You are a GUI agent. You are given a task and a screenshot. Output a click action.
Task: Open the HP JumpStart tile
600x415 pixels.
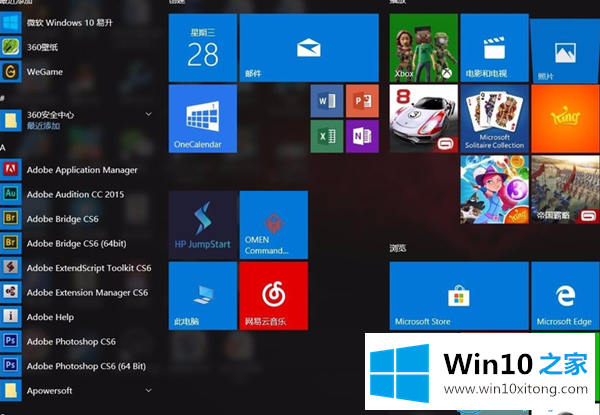point(203,225)
